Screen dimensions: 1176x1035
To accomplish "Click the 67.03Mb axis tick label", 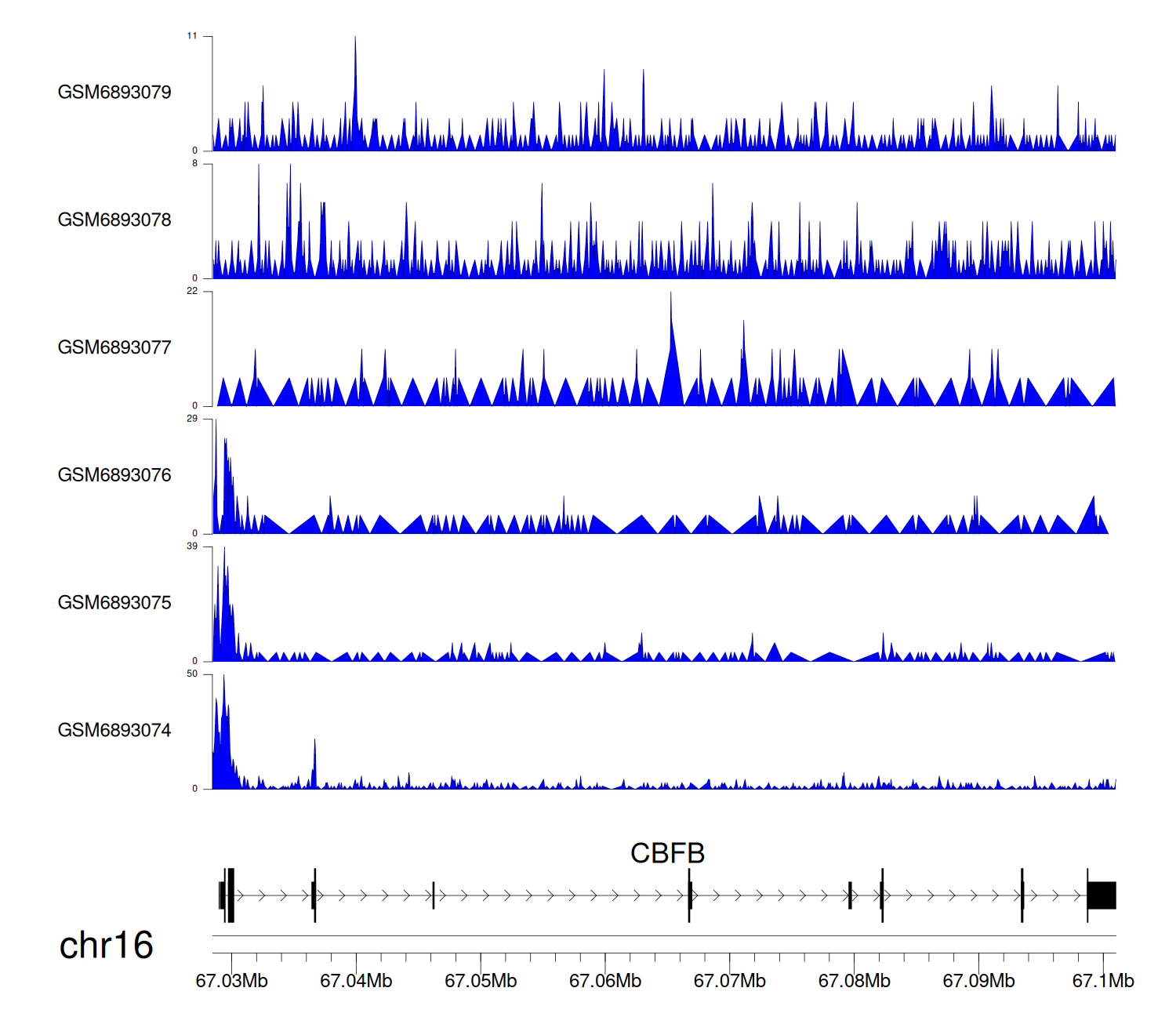I will pos(231,981).
